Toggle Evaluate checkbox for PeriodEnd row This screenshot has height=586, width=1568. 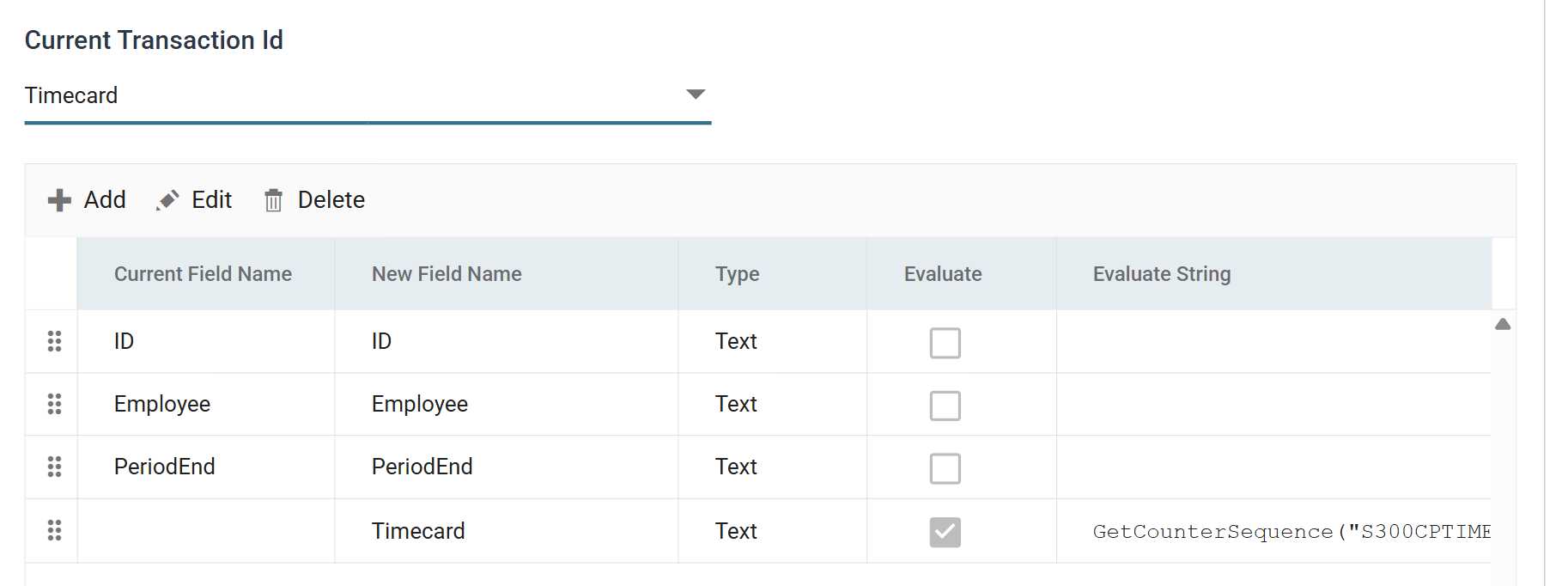point(945,468)
